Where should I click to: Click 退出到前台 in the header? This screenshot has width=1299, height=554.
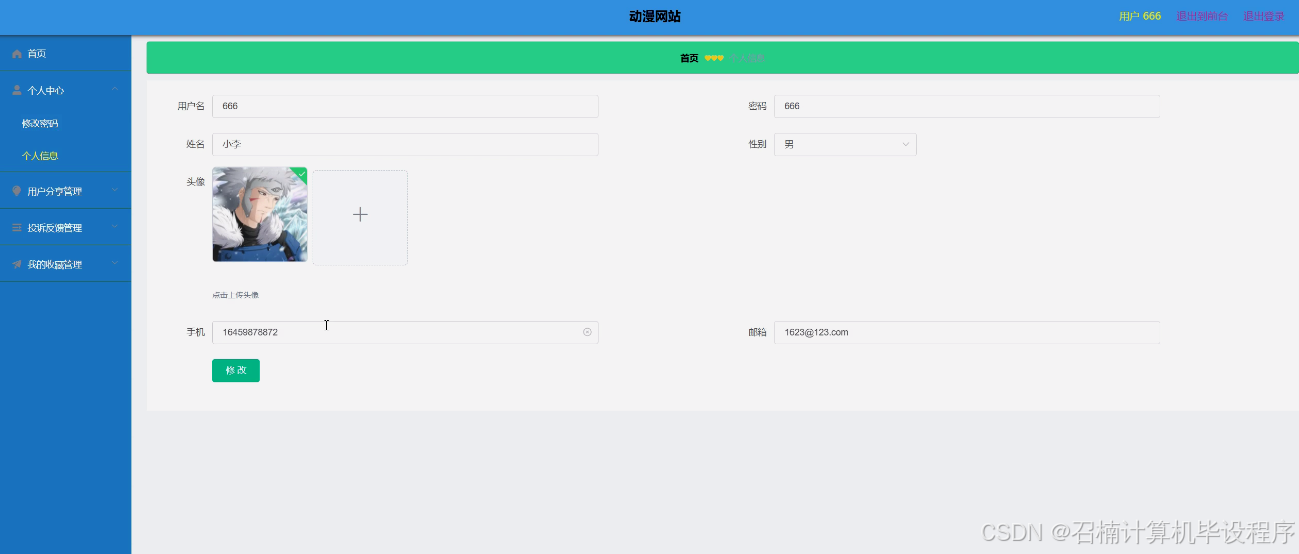[x=1202, y=17]
